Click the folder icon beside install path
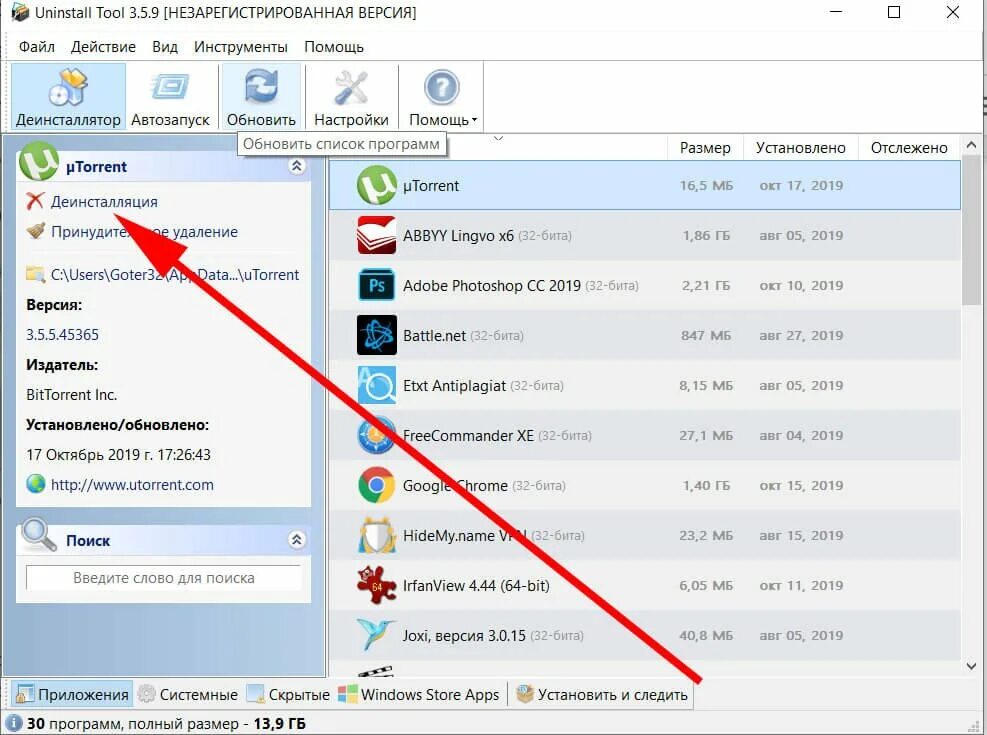Image resolution: width=987 pixels, height=735 pixels. point(35,274)
